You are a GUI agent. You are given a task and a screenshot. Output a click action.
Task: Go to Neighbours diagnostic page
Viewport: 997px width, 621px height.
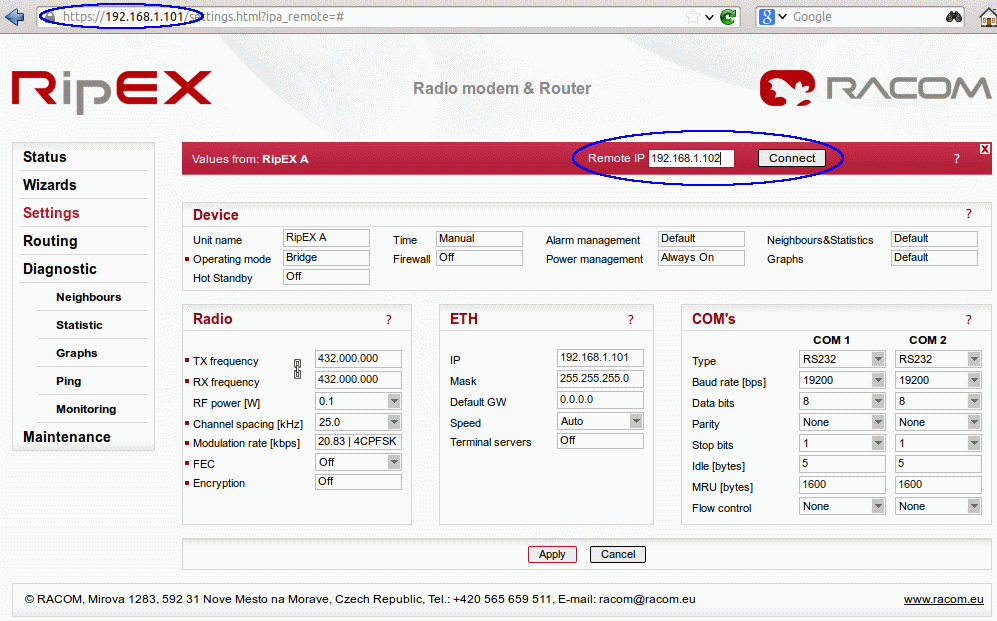click(x=88, y=297)
